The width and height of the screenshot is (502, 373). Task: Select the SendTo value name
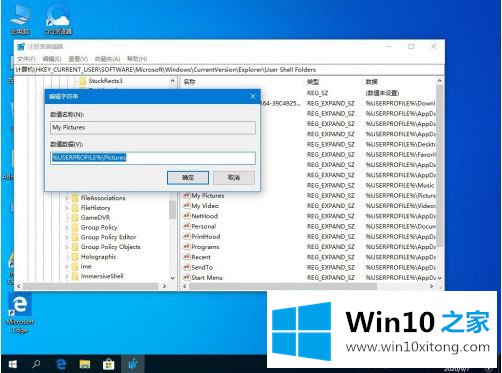point(202,267)
